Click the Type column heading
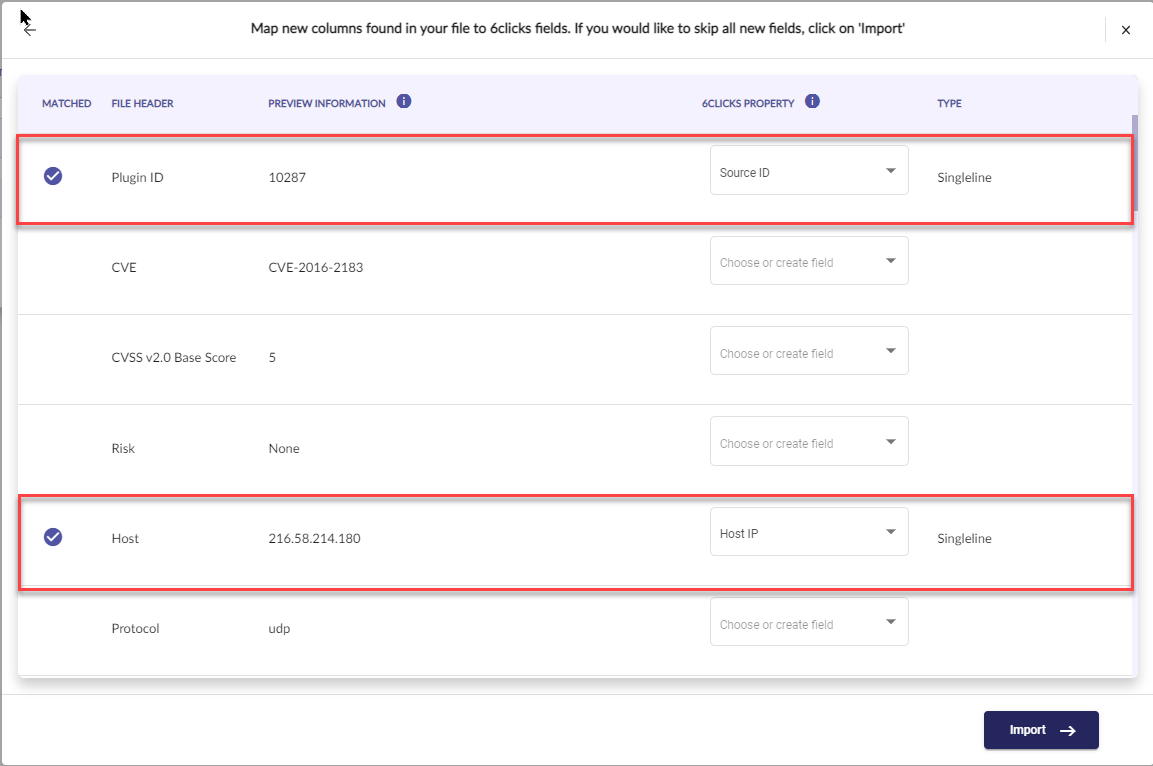1153x766 pixels. tap(949, 104)
